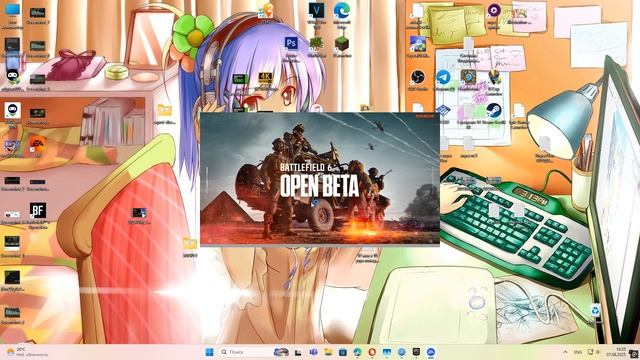The image size is (640, 360).
Task: Open File Explorer from the taskbar
Action: (x=328, y=352)
